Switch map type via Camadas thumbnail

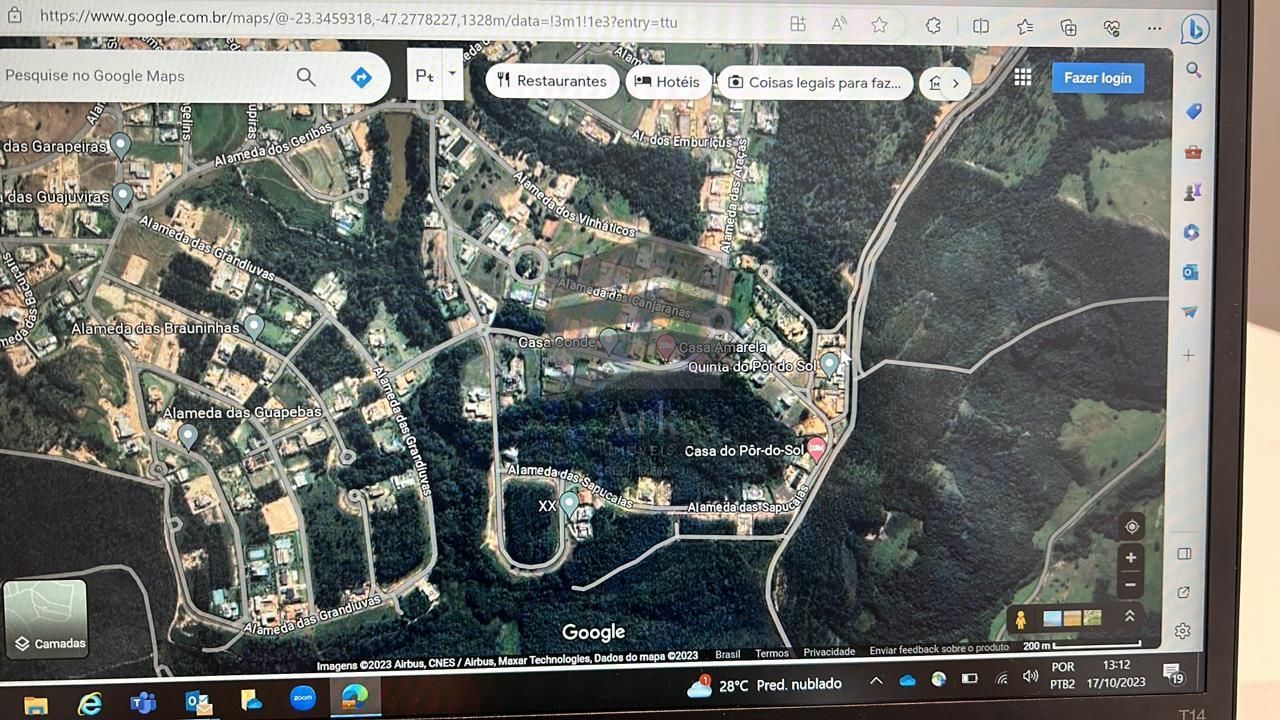click(45, 619)
